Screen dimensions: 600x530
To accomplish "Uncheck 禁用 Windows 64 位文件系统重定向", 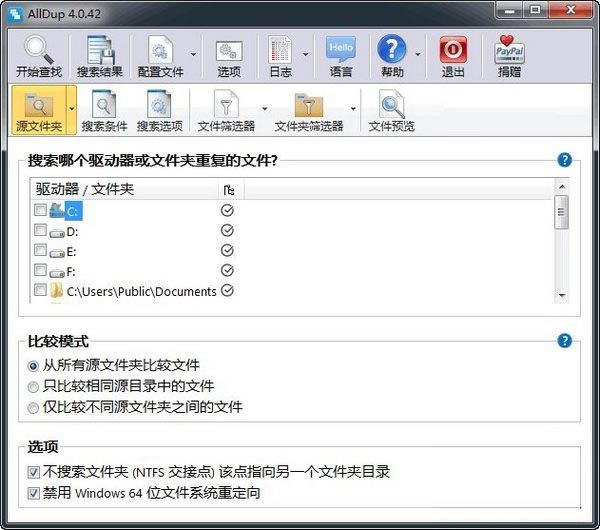I will (35, 492).
